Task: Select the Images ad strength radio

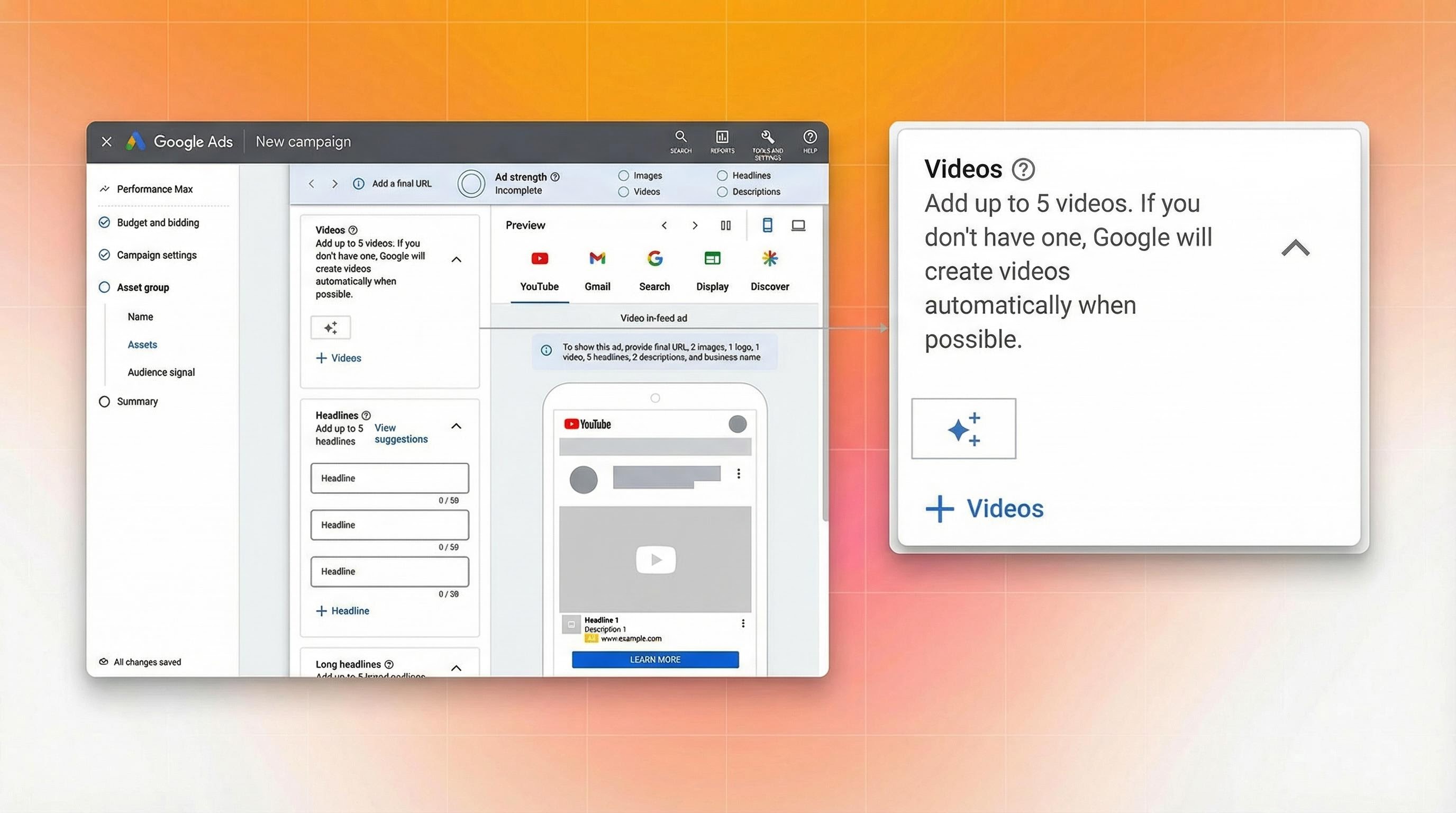Action: pyautogui.click(x=623, y=175)
